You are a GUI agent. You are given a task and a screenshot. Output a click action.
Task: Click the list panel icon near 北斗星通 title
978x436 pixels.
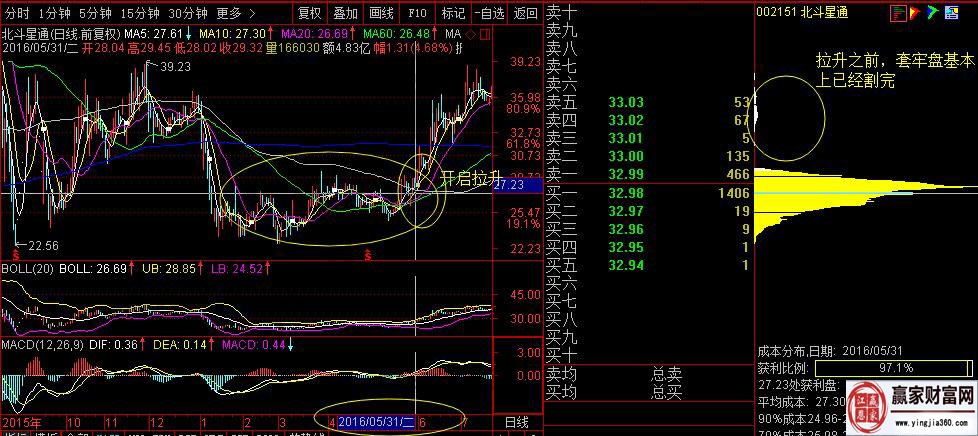point(899,13)
